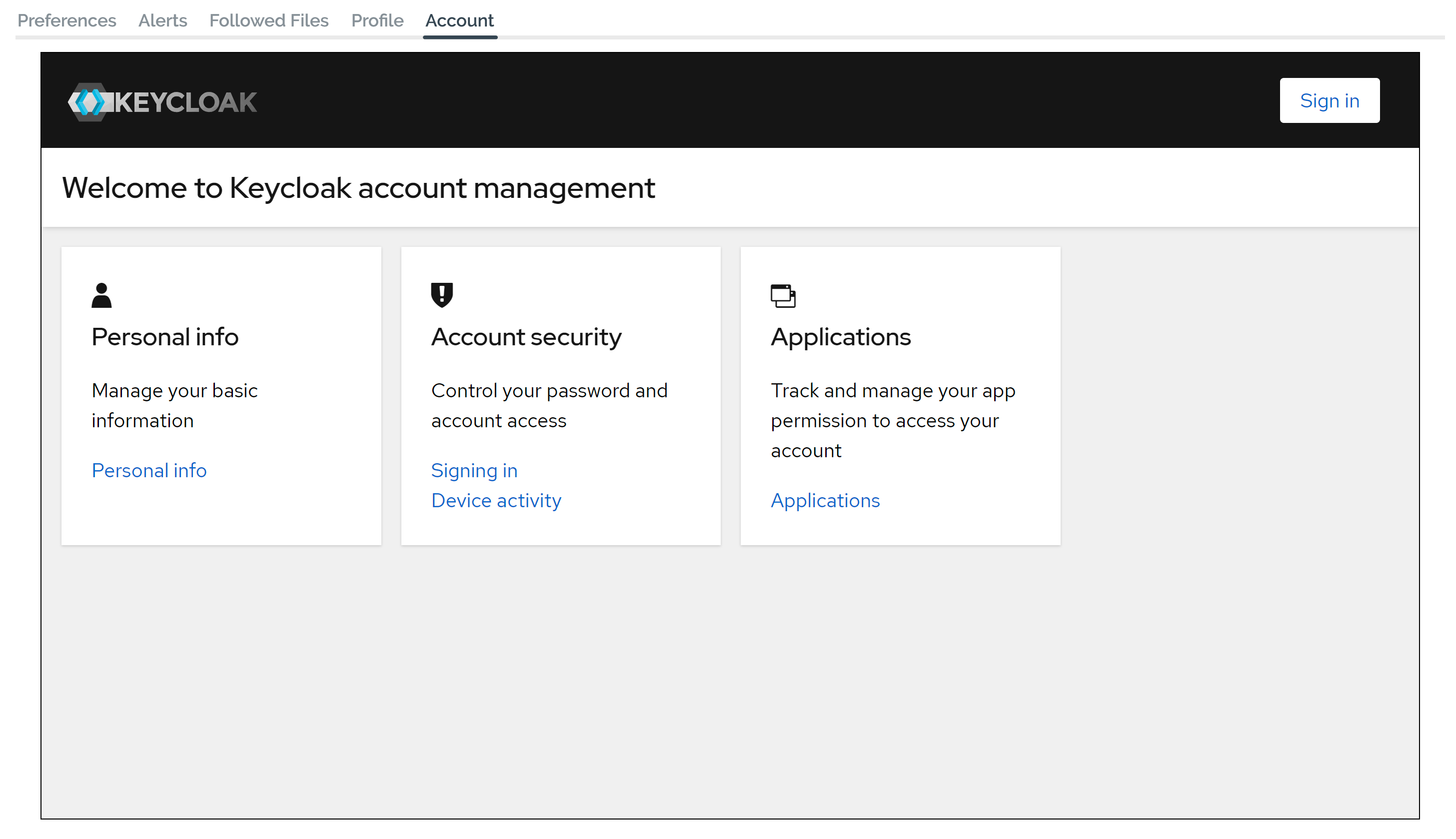The image size is (1456, 839).
Task: Click the Applications windows icon
Action: (x=783, y=296)
